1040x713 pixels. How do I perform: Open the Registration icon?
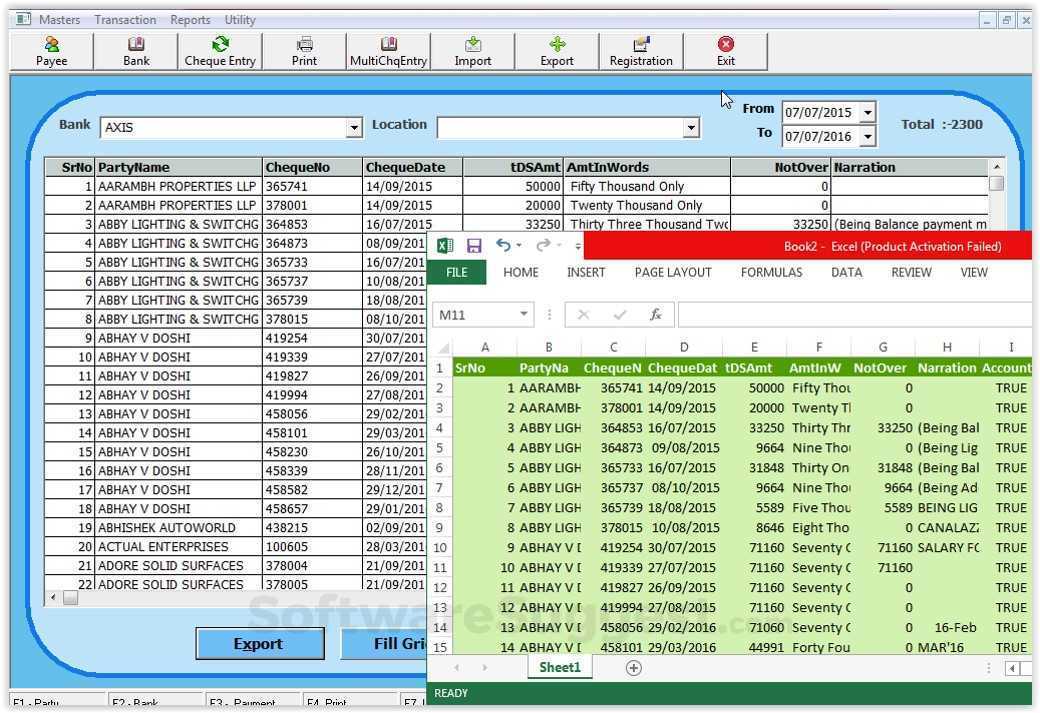(640, 50)
